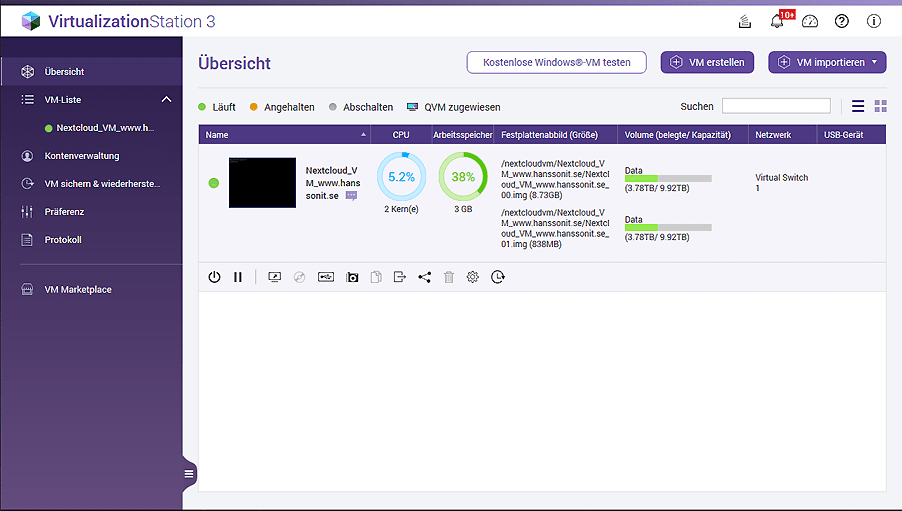
Task: Click the CPU column header
Action: (x=401, y=135)
